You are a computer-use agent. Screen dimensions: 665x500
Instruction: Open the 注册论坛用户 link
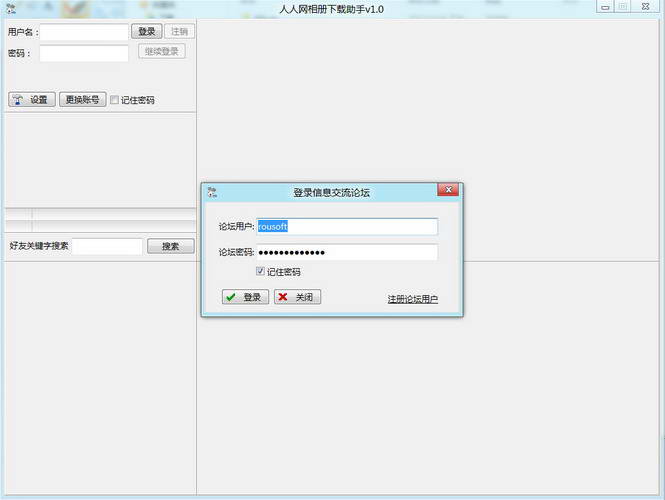point(413,299)
